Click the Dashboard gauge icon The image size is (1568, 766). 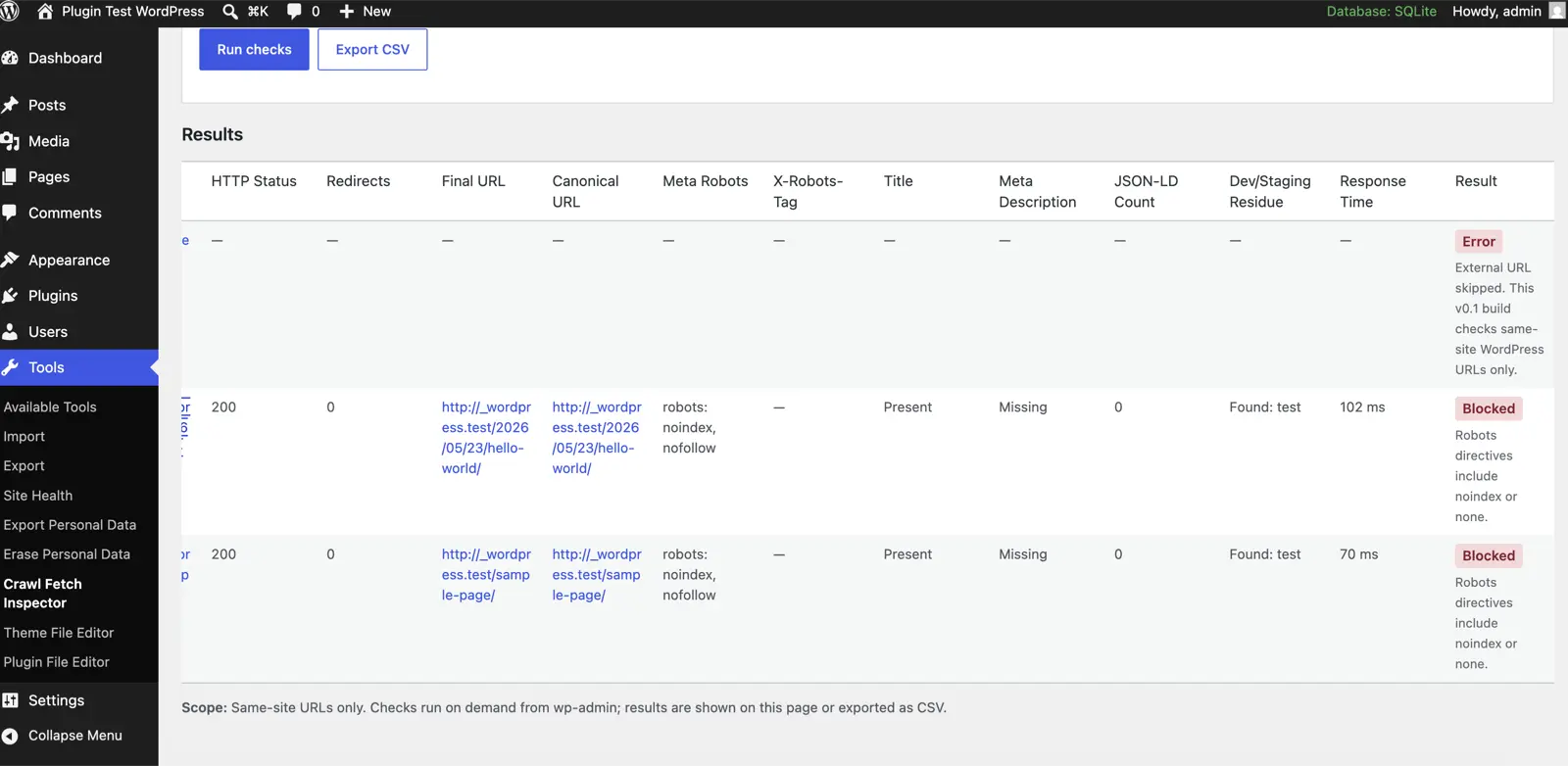click(11, 58)
